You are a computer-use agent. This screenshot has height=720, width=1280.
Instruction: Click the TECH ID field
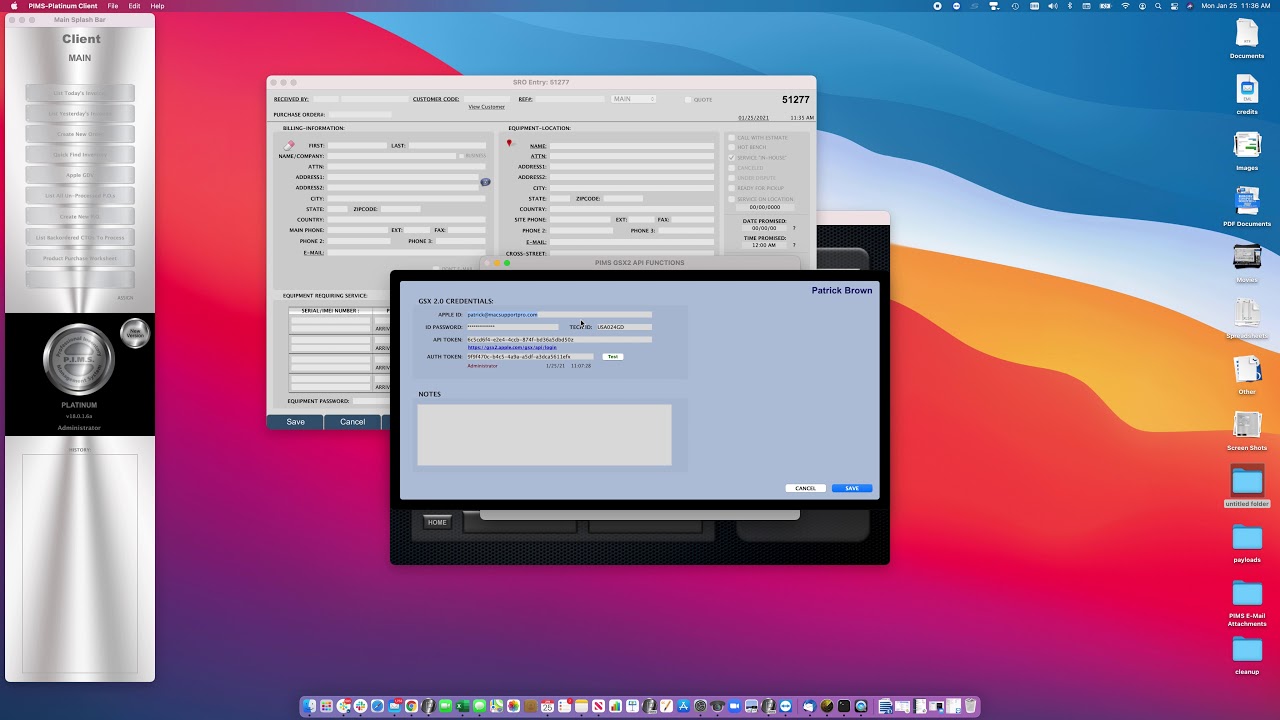tap(624, 327)
